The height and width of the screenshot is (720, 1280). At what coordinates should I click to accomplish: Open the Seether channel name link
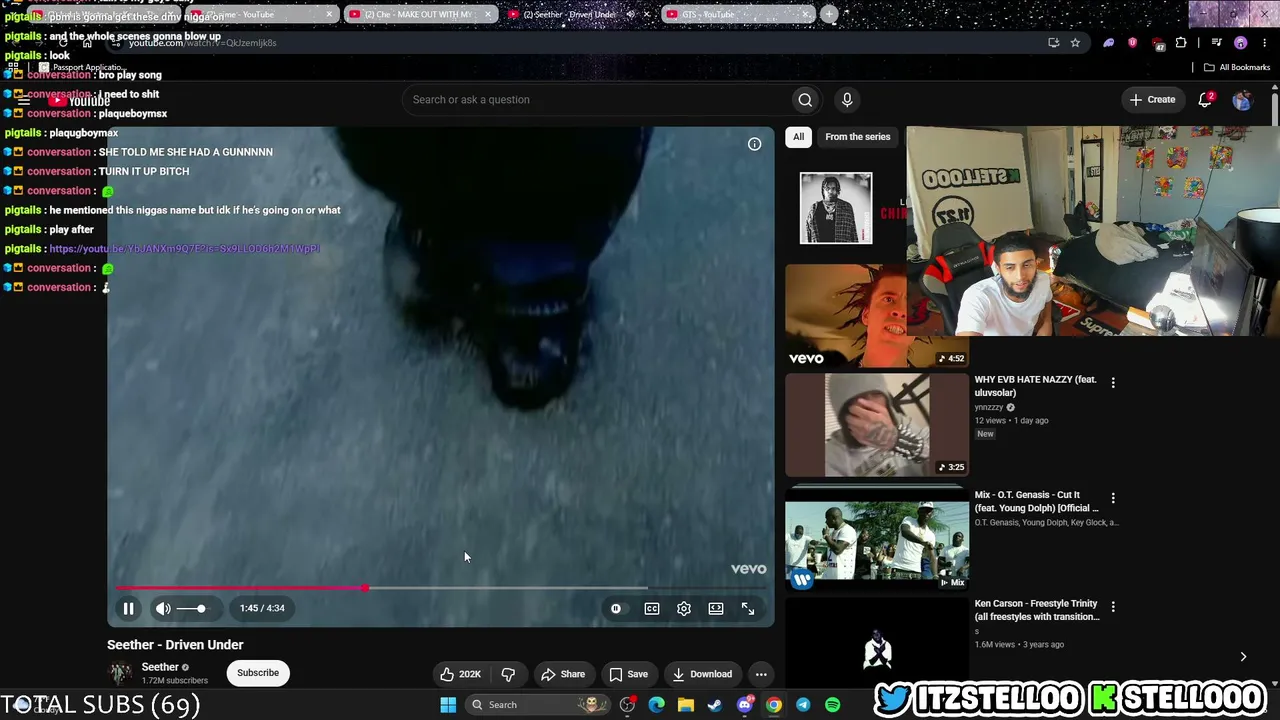[160, 667]
